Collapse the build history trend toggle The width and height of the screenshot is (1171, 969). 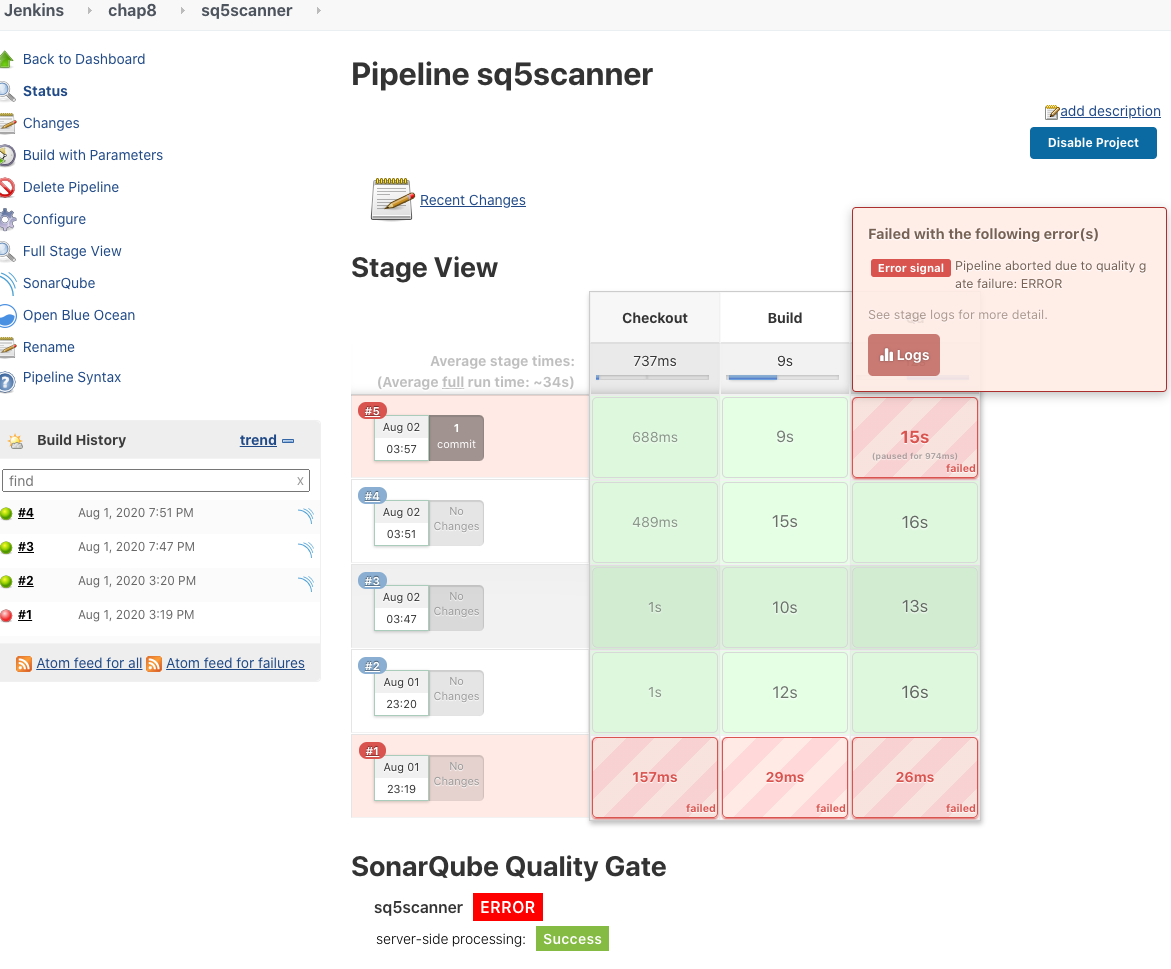click(288, 441)
